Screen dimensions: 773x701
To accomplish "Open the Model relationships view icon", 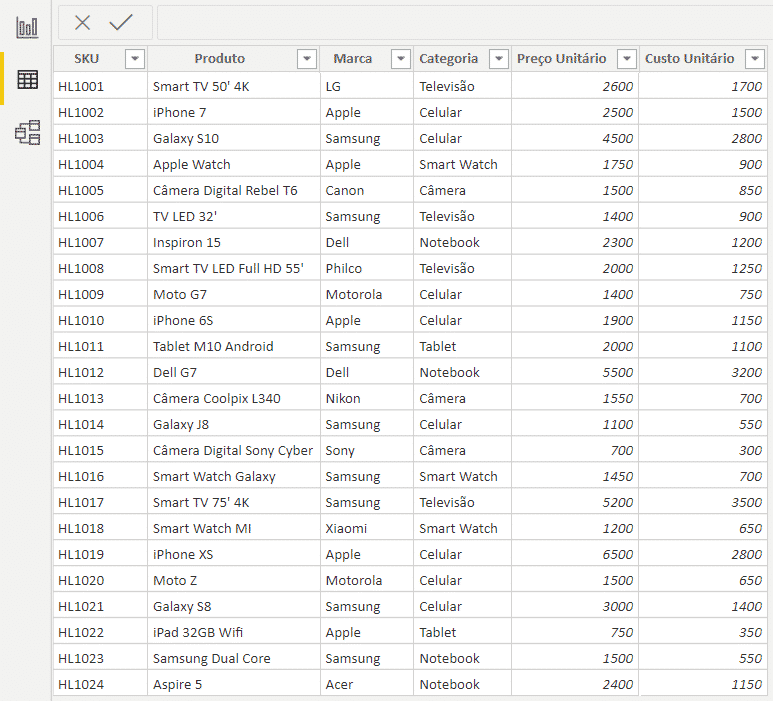I will [x=27, y=132].
